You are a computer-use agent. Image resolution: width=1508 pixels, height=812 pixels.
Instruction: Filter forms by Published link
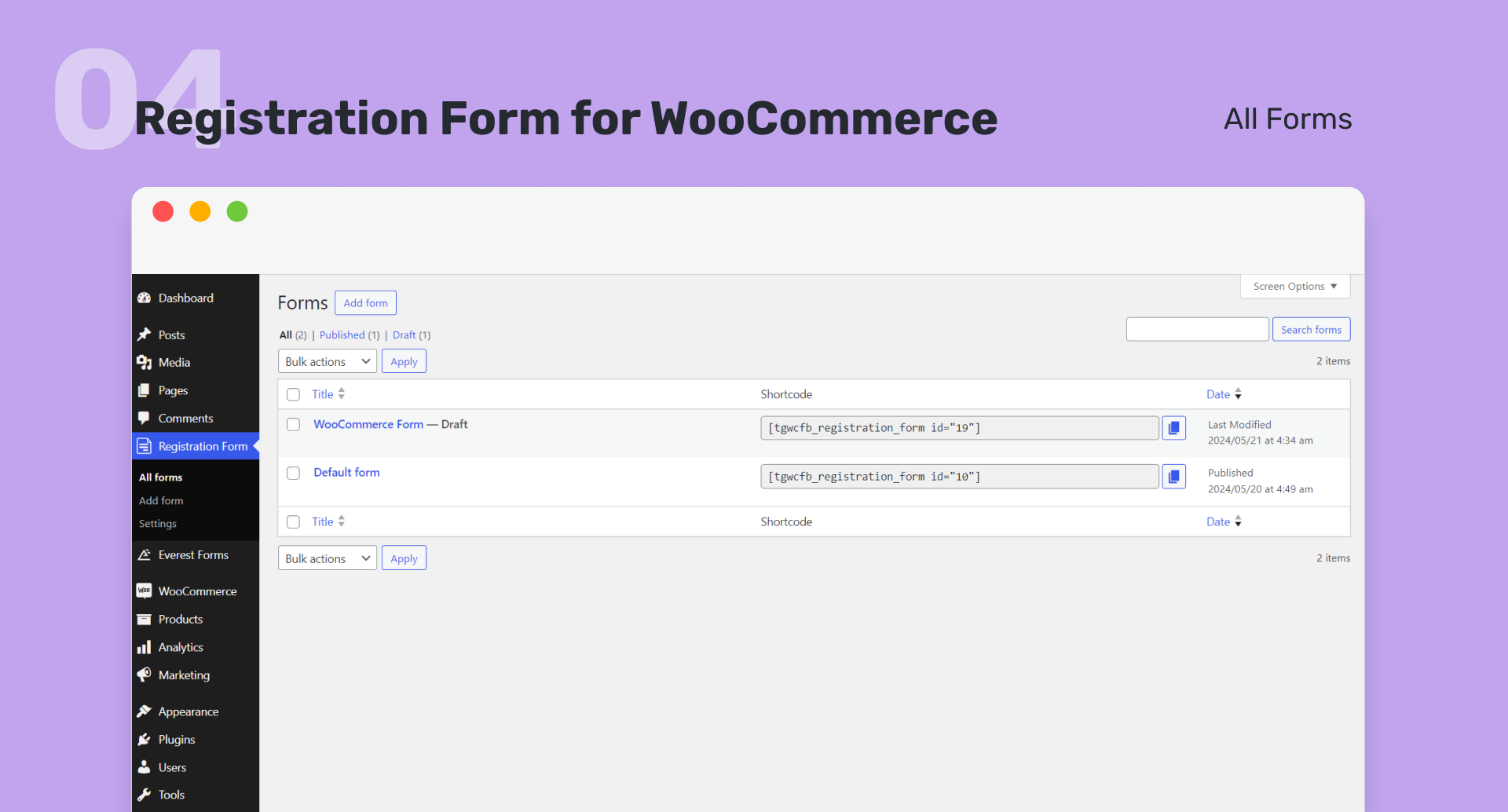pyautogui.click(x=342, y=335)
